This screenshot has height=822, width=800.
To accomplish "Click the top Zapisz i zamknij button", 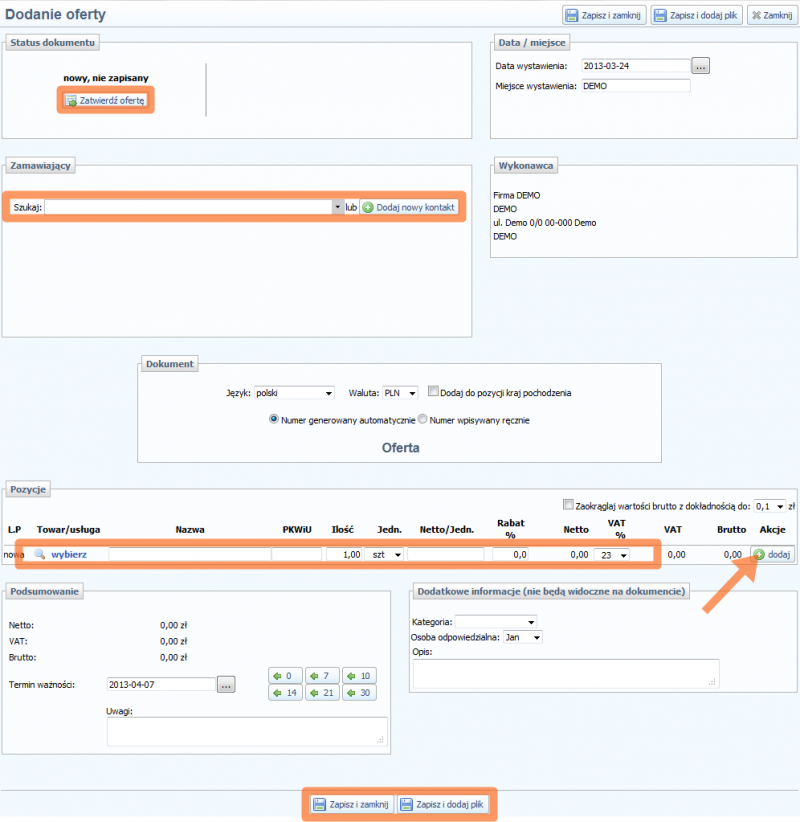I will [x=604, y=15].
